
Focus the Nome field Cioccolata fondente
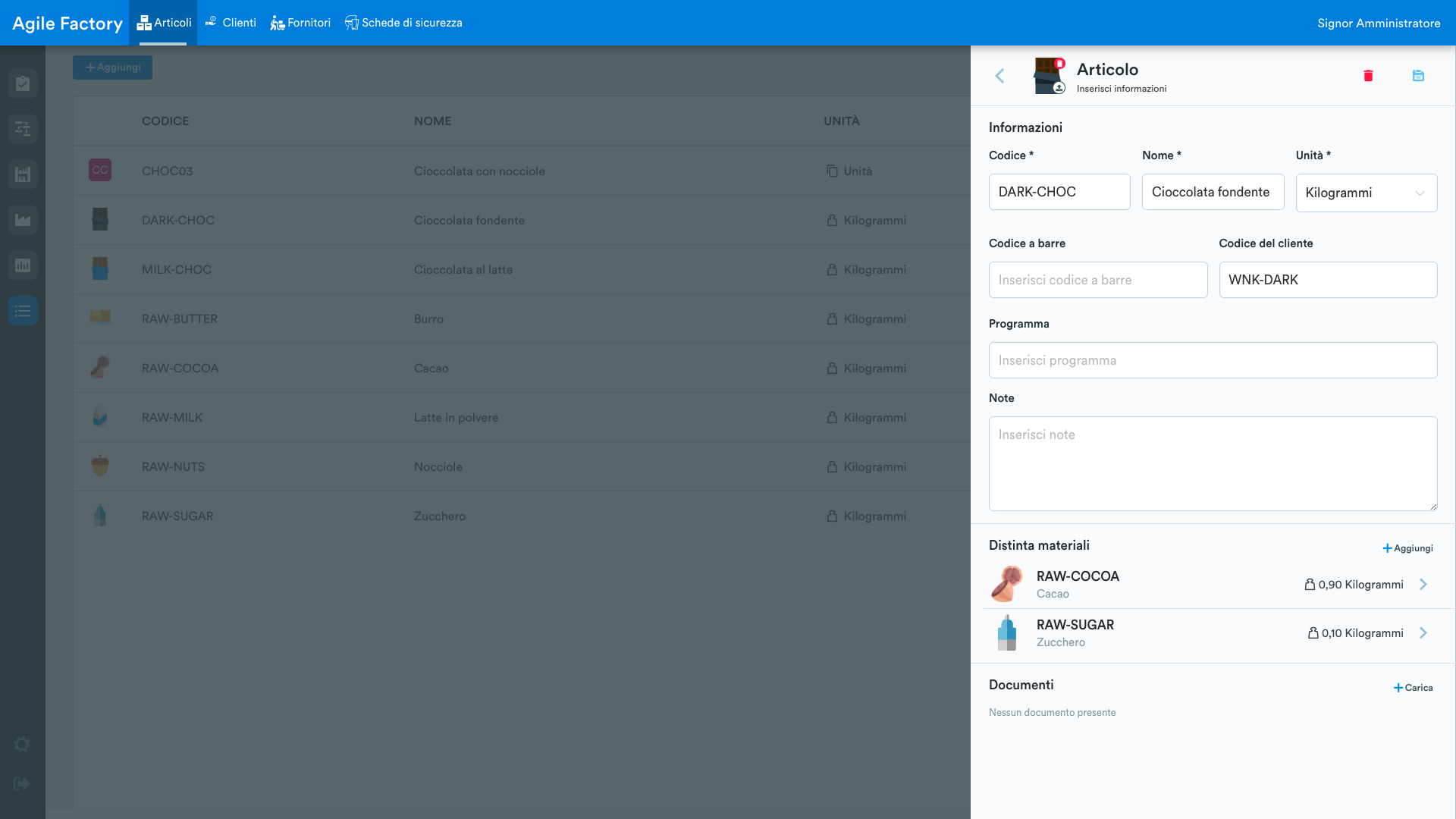click(x=1213, y=192)
